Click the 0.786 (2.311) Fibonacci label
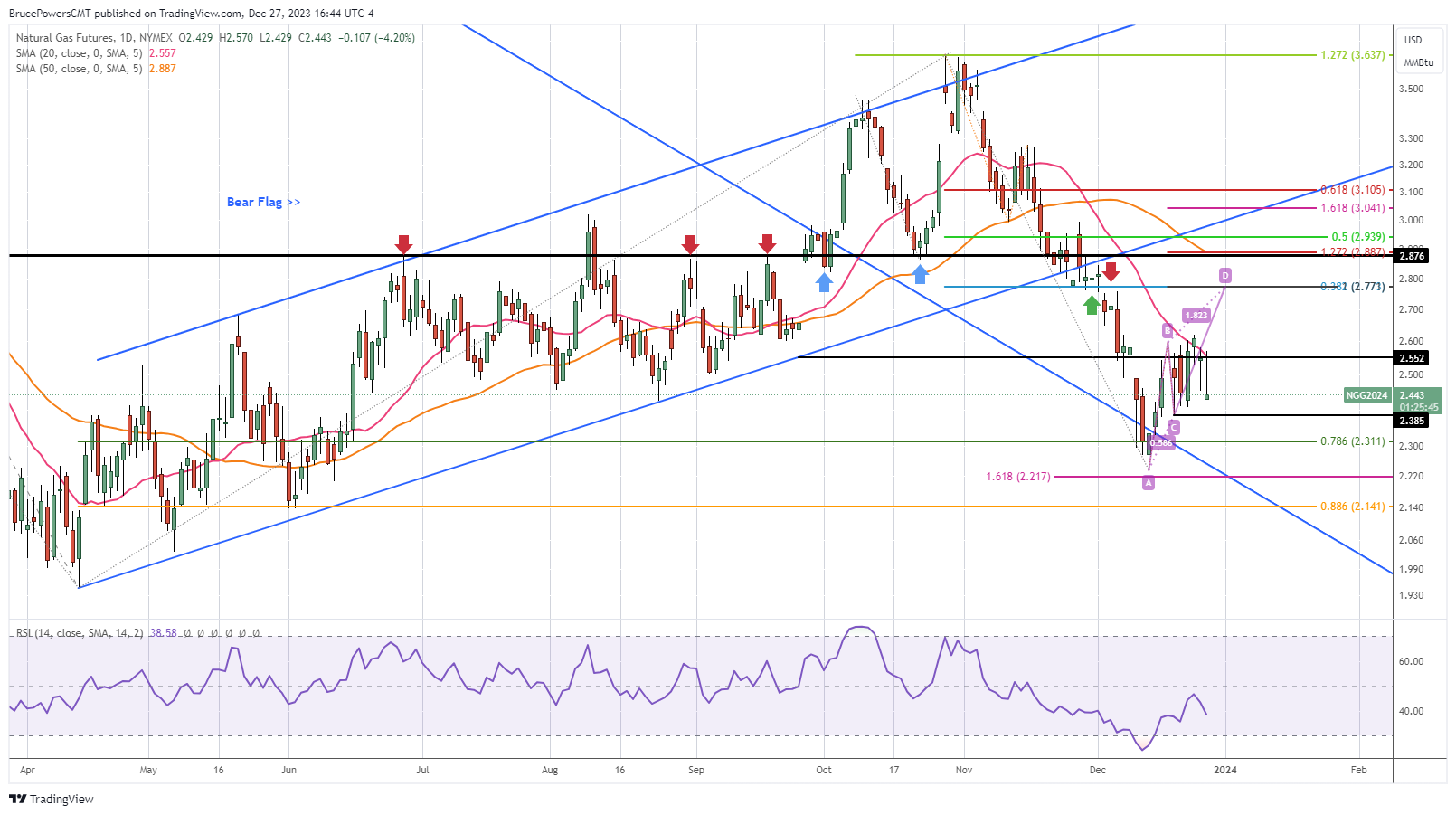1456x815 pixels. point(1353,441)
